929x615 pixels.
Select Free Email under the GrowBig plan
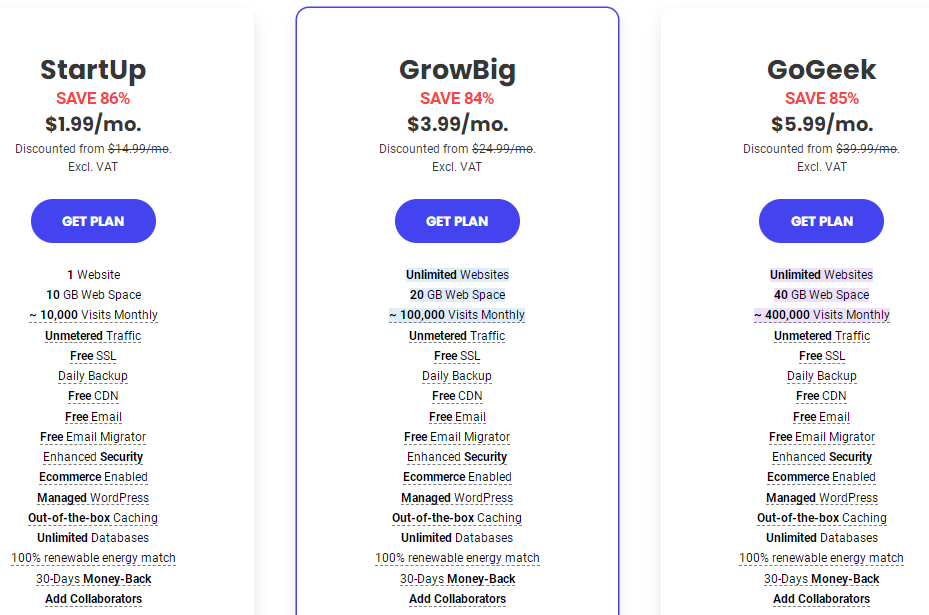pos(457,416)
